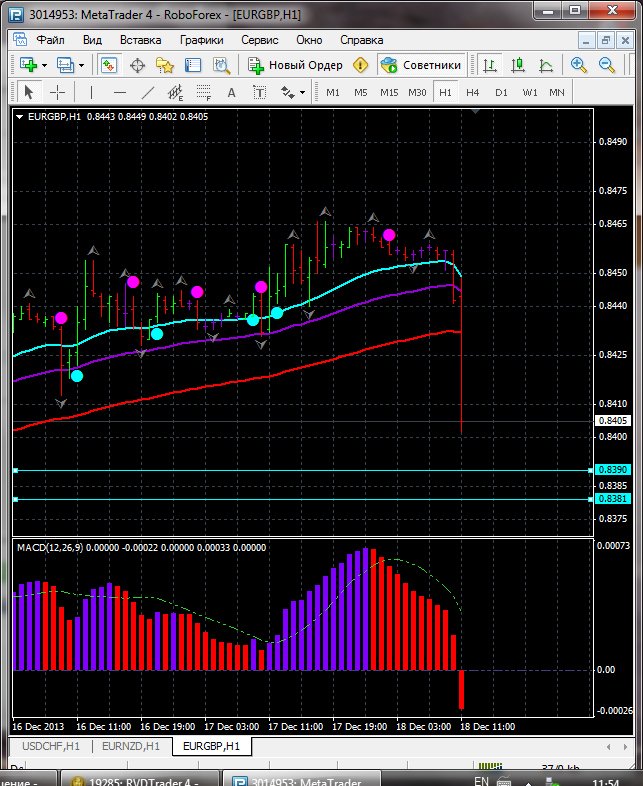Click the Новый Ордер button
This screenshot has width=643, height=786.
tap(296, 65)
